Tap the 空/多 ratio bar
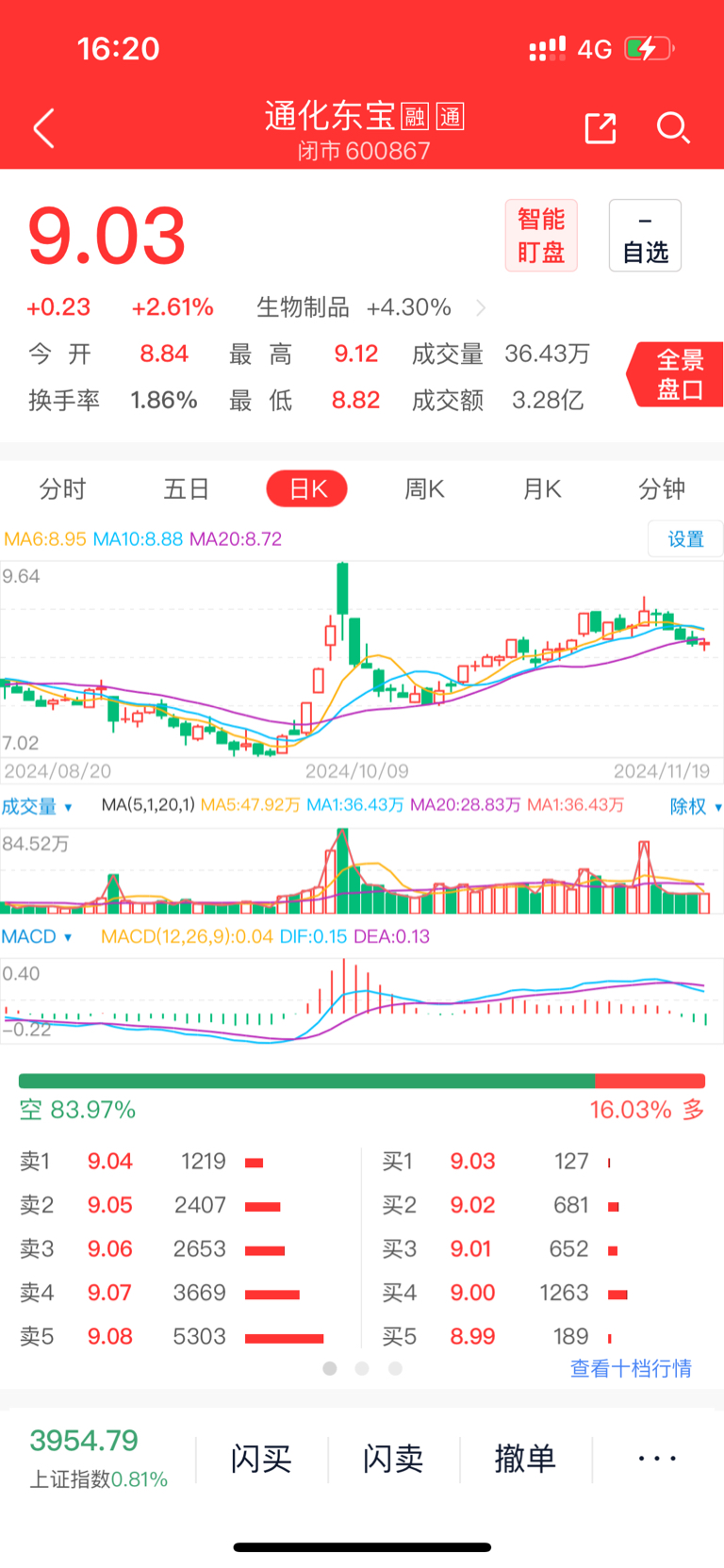Screen dimensions: 724x1568 362,1081
